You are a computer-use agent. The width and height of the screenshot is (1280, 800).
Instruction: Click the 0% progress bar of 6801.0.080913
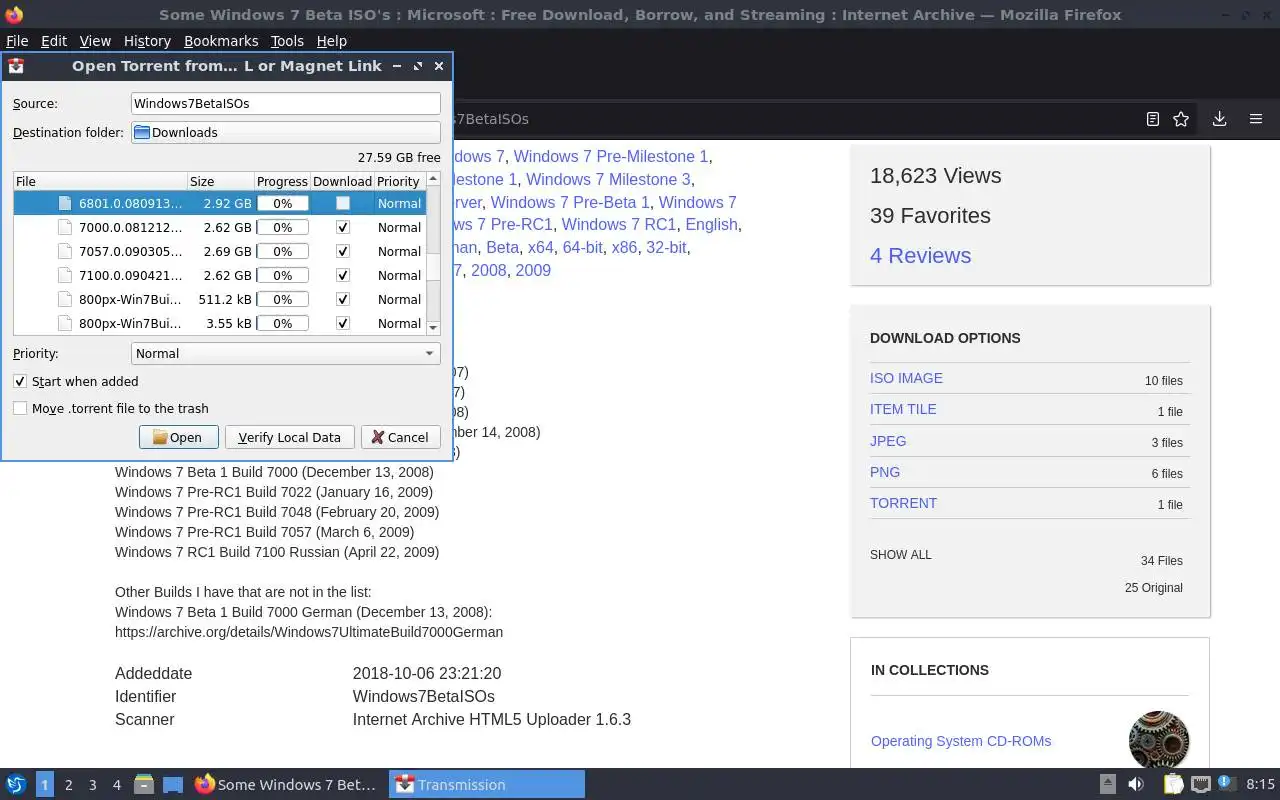[283, 203]
